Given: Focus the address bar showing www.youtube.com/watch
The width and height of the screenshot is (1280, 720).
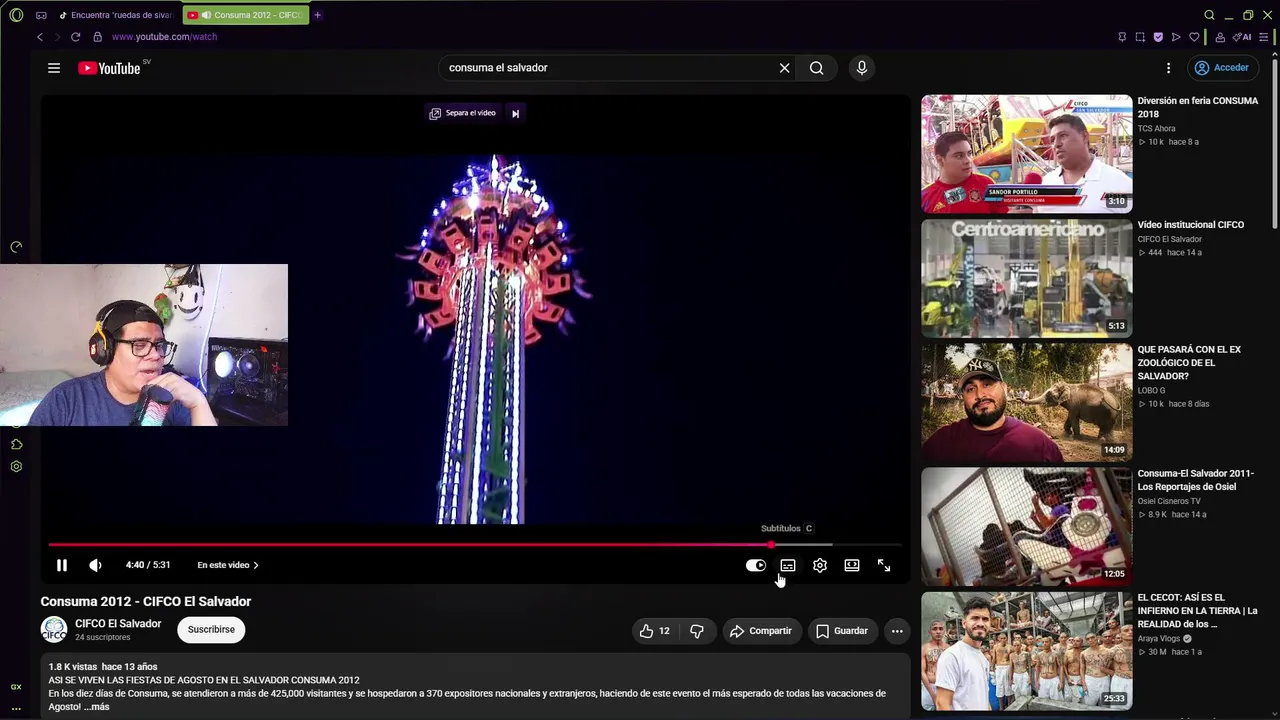Looking at the screenshot, I should (x=164, y=37).
